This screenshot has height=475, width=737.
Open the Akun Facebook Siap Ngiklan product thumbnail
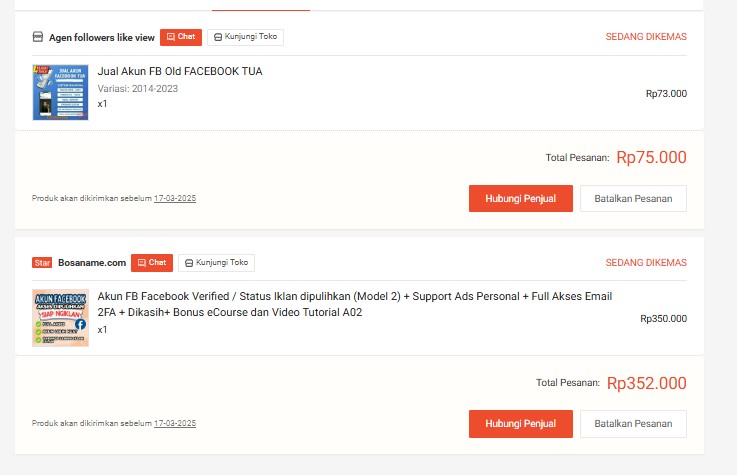[60, 318]
